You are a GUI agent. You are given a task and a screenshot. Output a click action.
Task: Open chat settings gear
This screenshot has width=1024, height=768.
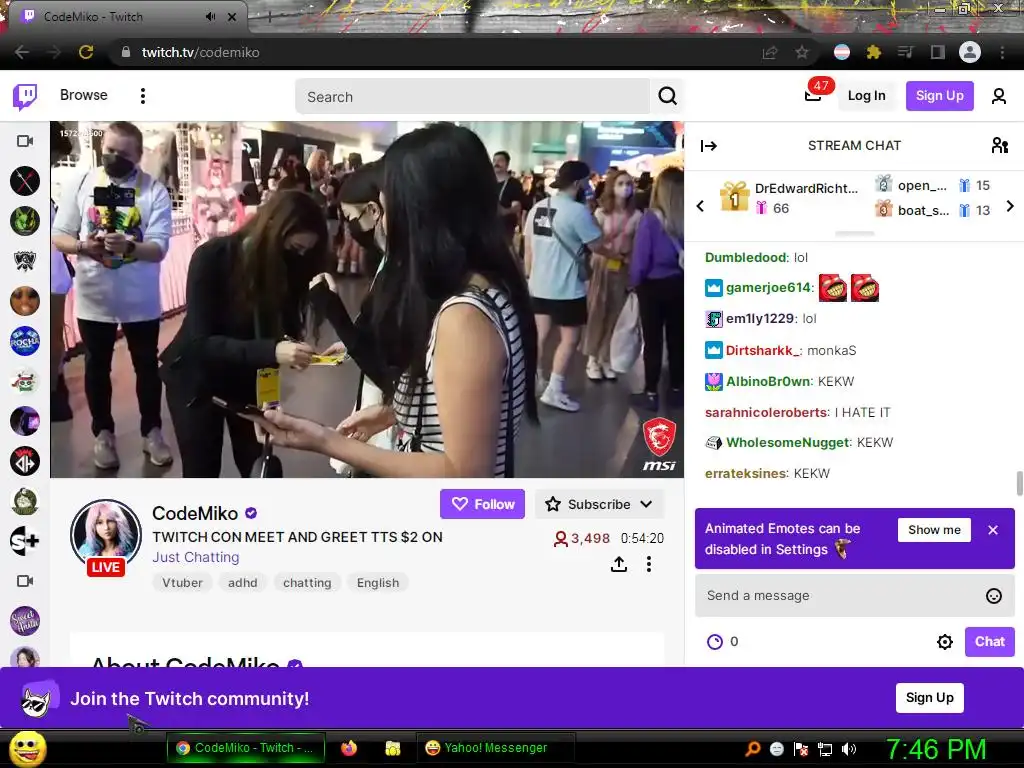(944, 642)
